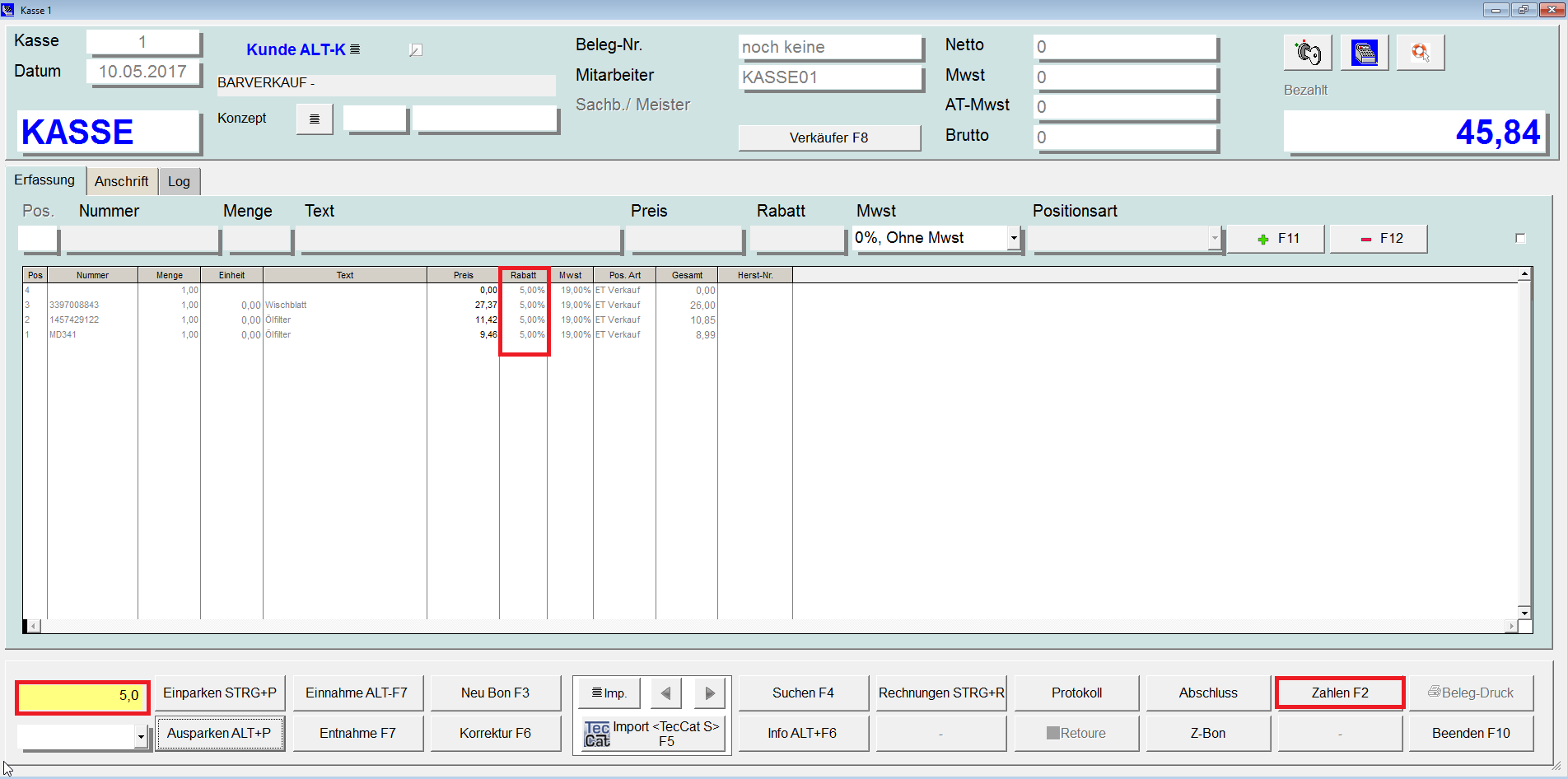
Task: Click the table scroll left arrow
Action: (33, 627)
